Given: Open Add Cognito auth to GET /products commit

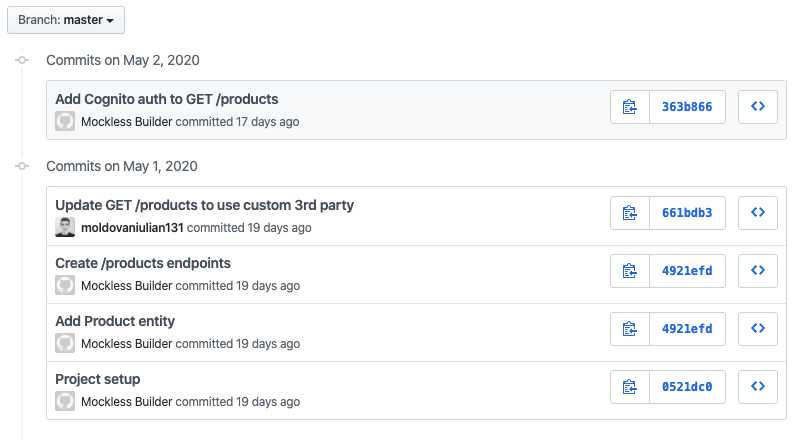Looking at the screenshot, I should [x=166, y=99].
